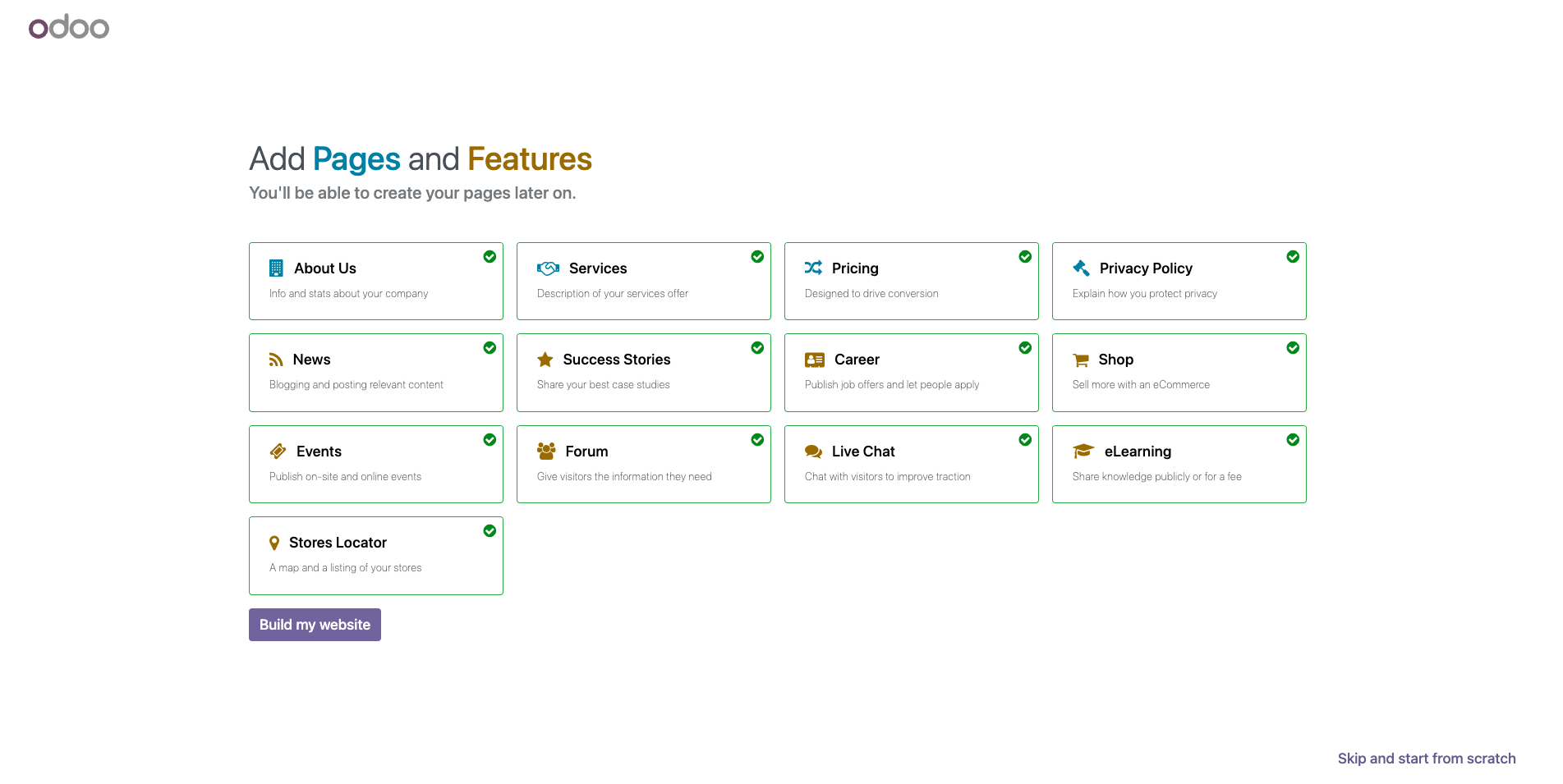Toggle the Events card description text

click(x=345, y=477)
